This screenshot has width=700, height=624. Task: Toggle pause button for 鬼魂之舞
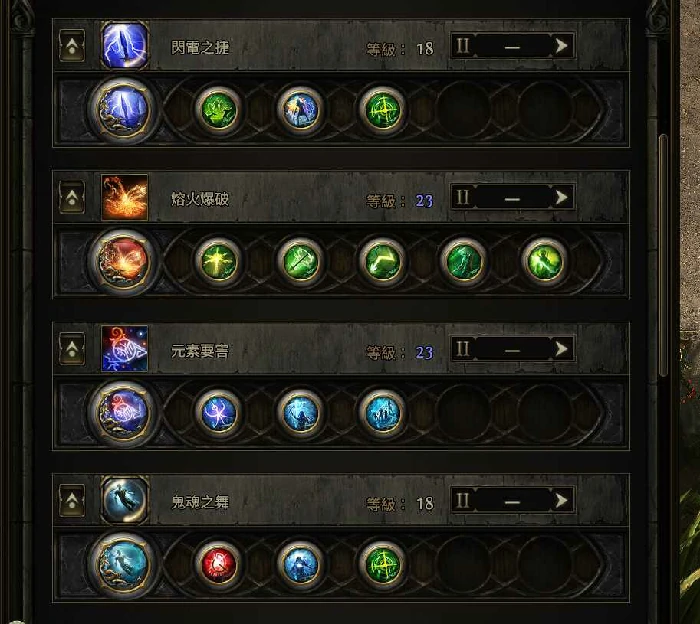coord(462,500)
